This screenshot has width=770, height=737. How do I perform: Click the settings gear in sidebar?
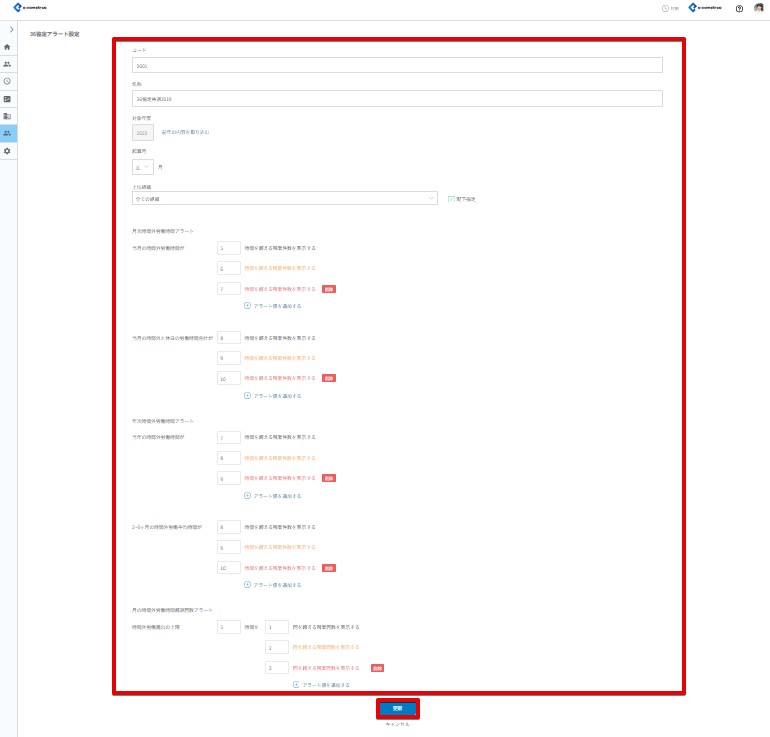[8, 150]
